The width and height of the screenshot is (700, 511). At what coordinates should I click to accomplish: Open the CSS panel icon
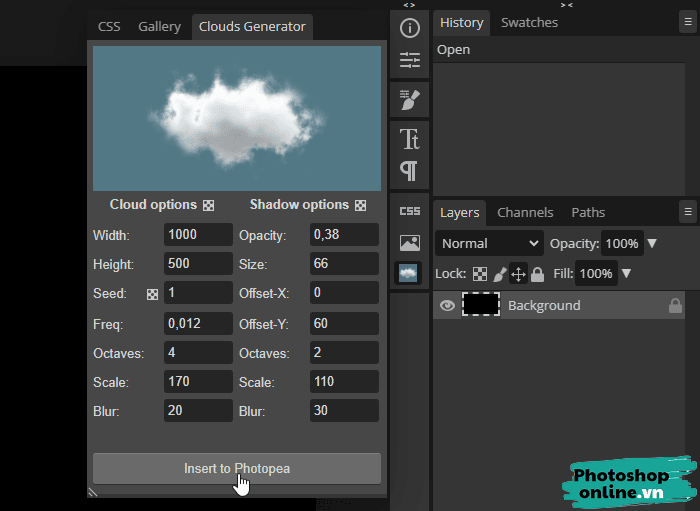(x=409, y=211)
